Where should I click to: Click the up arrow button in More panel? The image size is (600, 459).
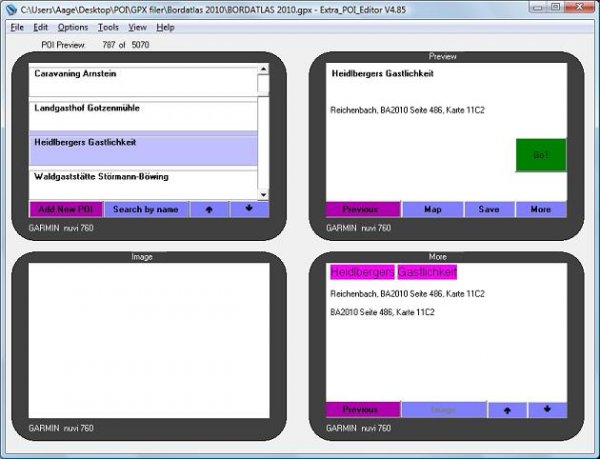(507, 410)
